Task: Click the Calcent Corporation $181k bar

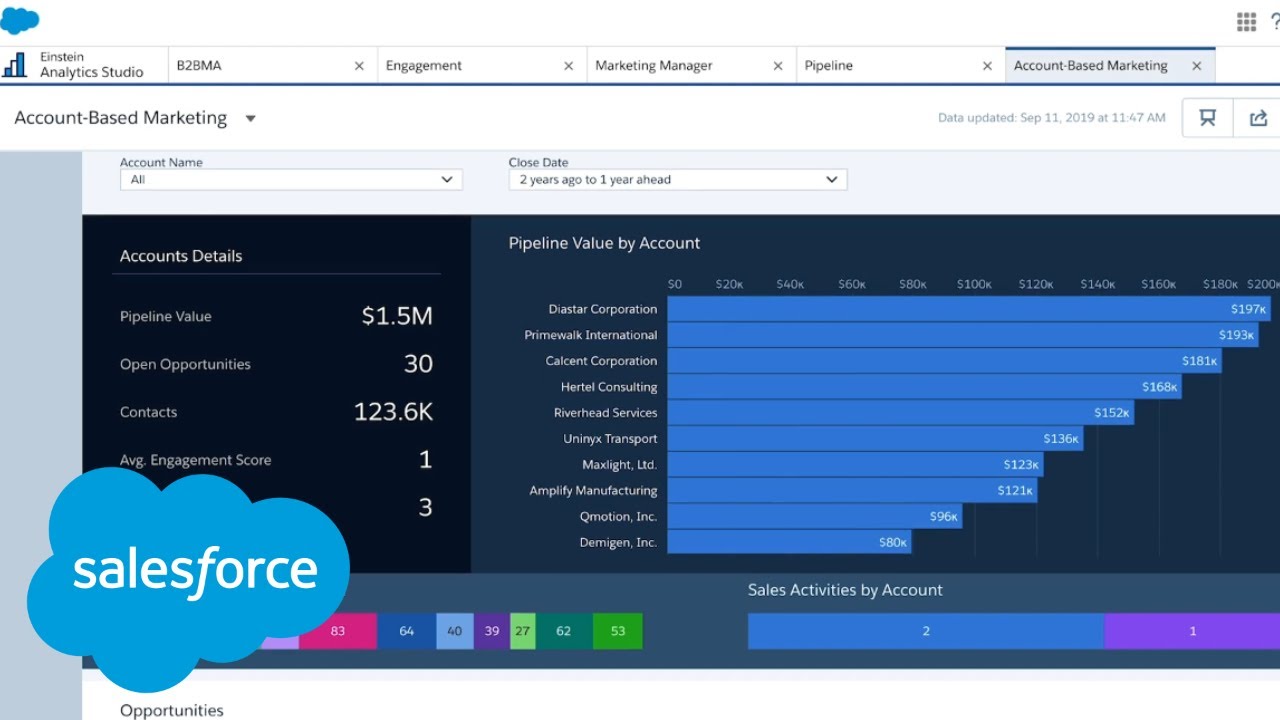Action: point(944,361)
